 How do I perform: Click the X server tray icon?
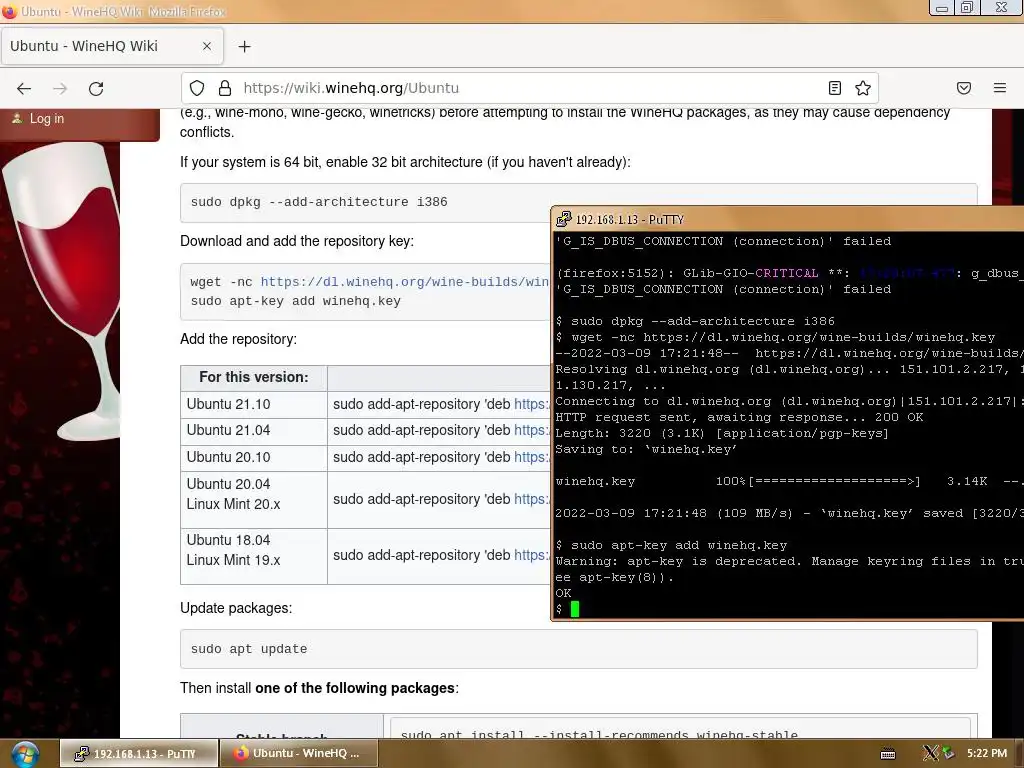931,753
